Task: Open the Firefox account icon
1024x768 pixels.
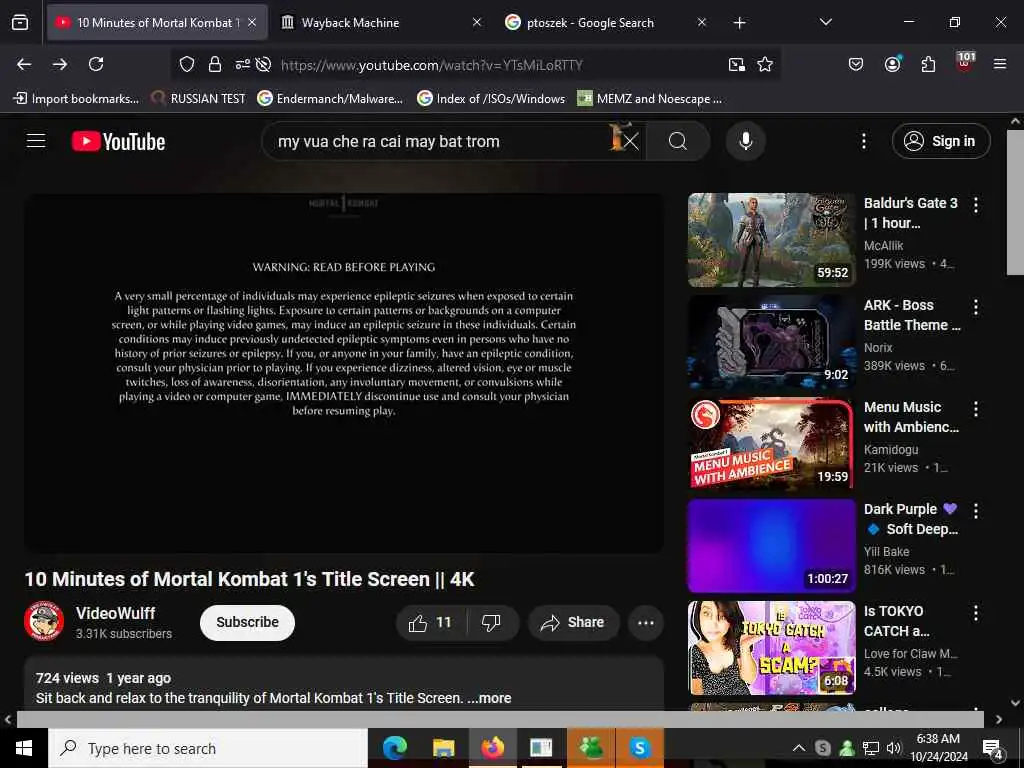Action: pos(892,63)
